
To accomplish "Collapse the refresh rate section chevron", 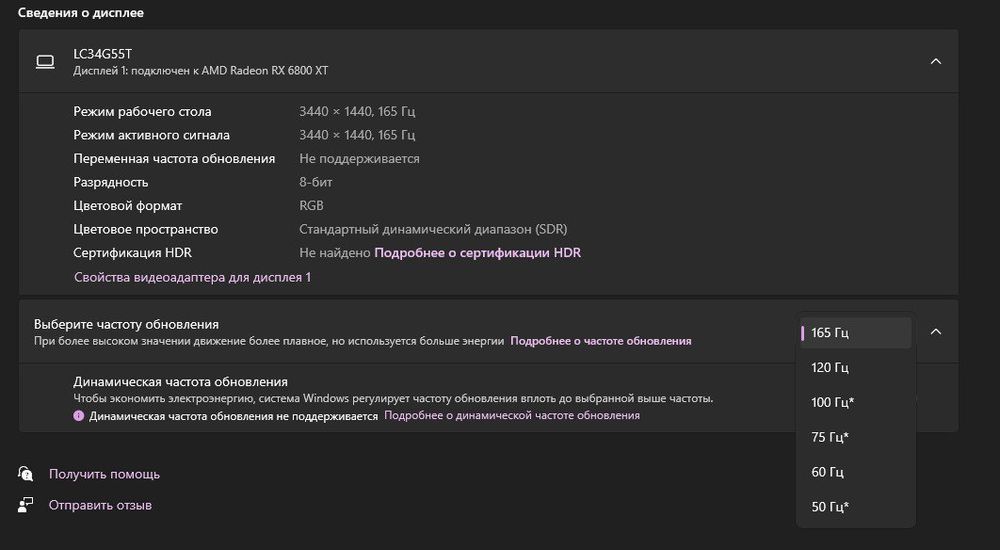I will coord(936,331).
